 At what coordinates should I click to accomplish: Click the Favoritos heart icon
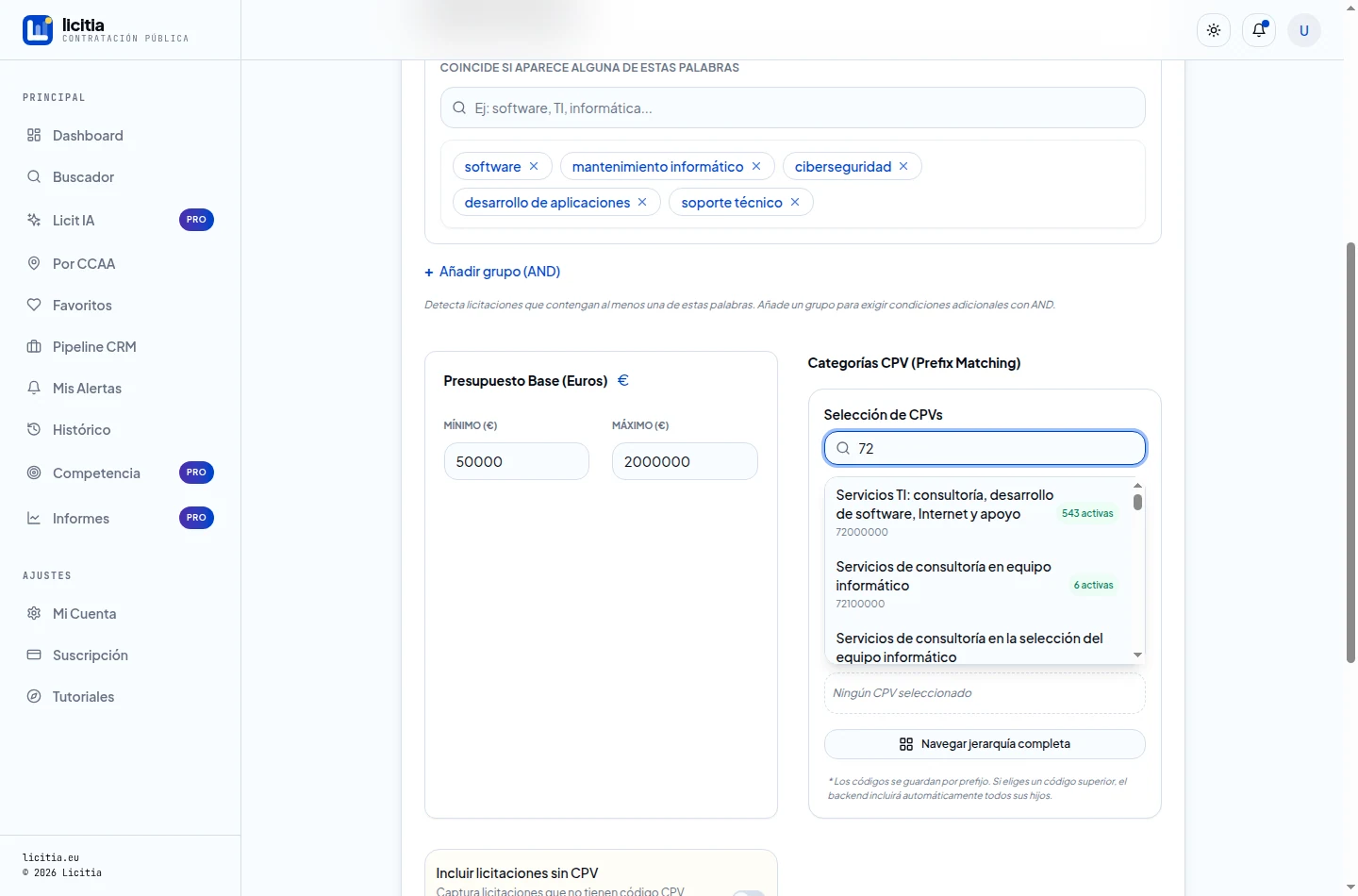(34, 305)
